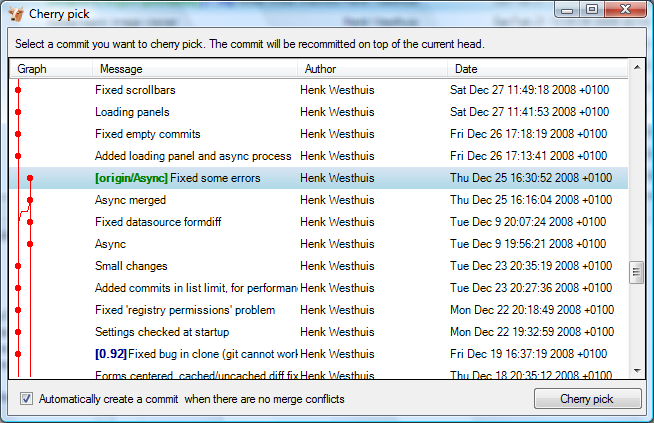Click the scrollbar up arrow
Image resolution: width=654 pixels, height=423 pixels.
click(637, 67)
